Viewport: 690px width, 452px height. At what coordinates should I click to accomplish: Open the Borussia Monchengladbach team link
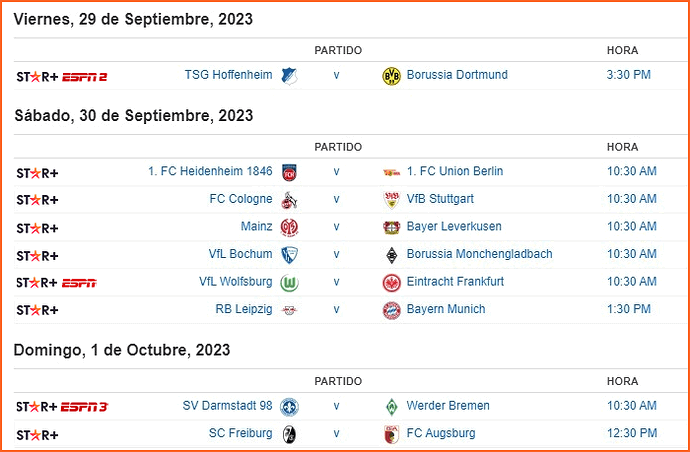479,254
